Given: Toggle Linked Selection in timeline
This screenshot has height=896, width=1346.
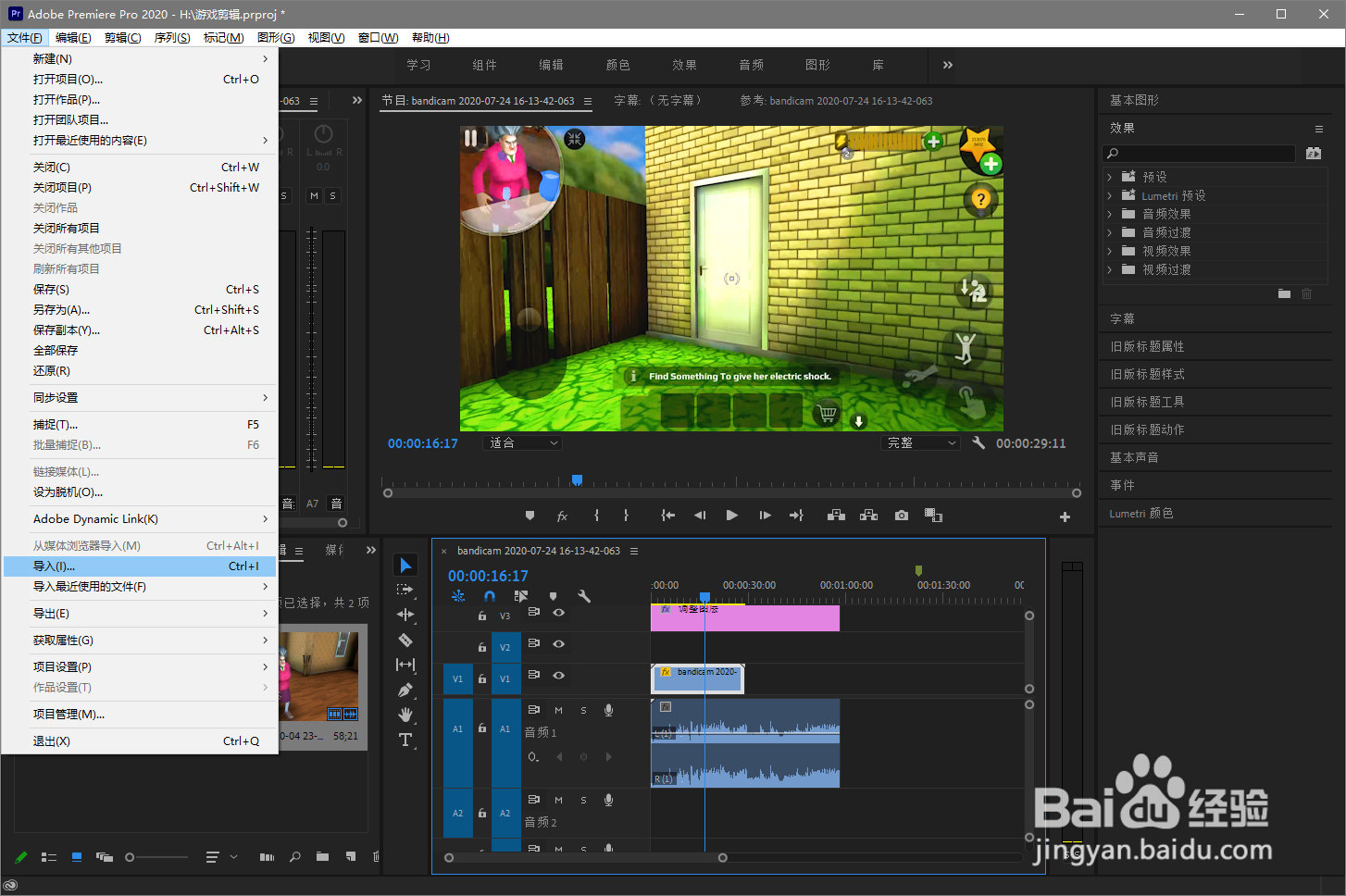Looking at the screenshot, I should pos(521,596).
